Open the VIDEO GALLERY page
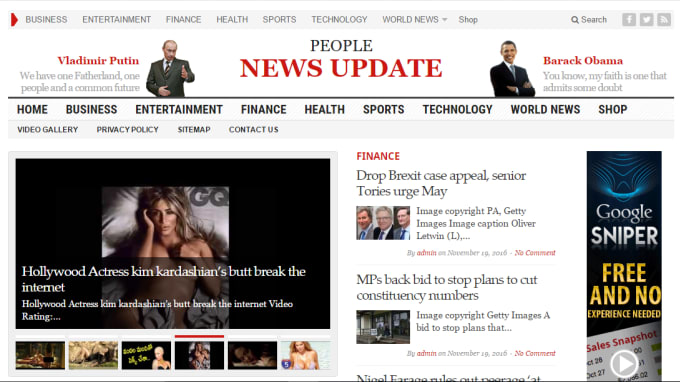 48,130
